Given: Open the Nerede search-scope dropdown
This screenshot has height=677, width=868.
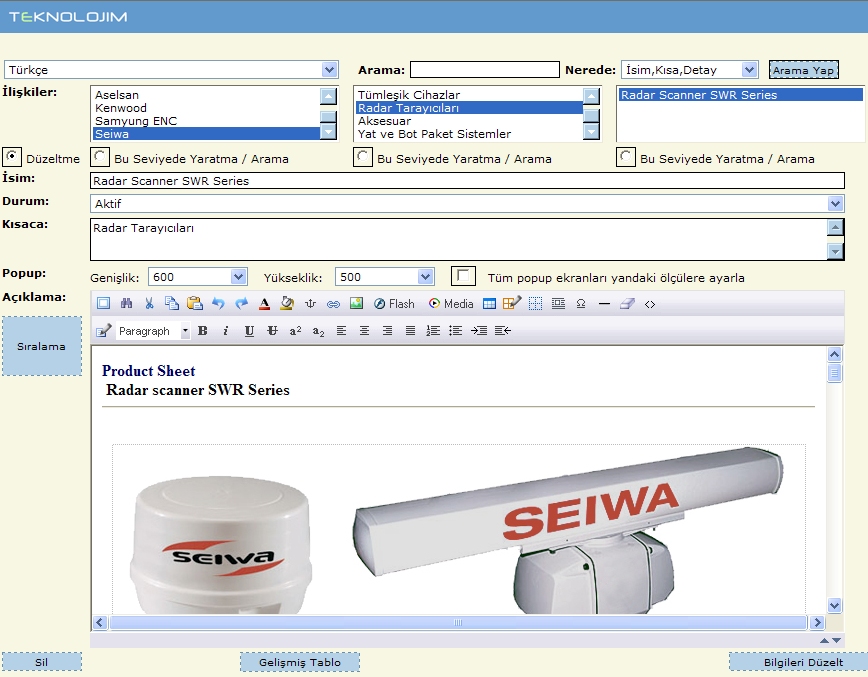Looking at the screenshot, I should (750, 70).
